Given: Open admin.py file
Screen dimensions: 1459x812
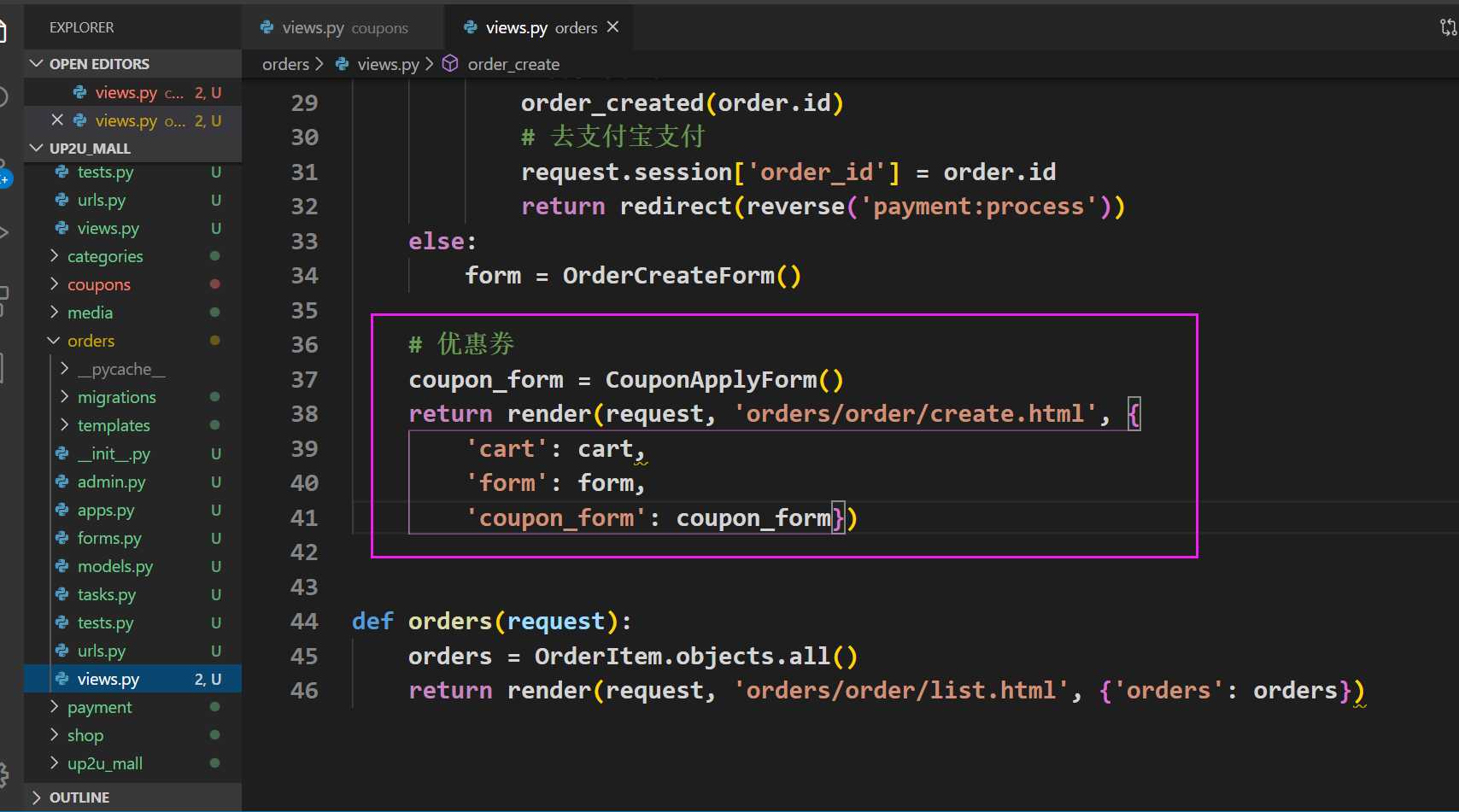Looking at the screenshot, I should tap(132, 482).
